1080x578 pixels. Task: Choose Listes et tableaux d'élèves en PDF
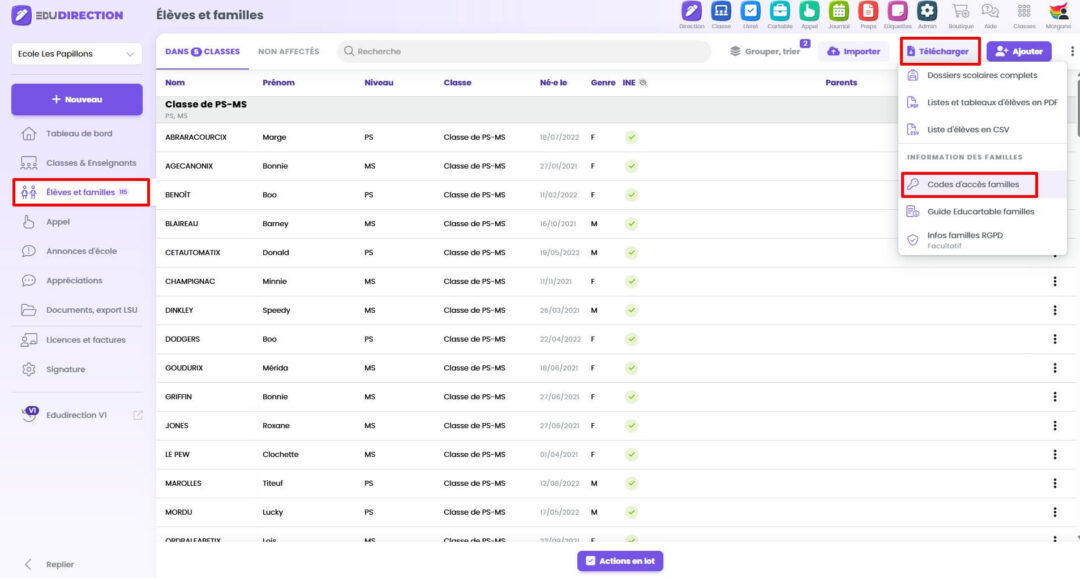[x=982, y=102]
